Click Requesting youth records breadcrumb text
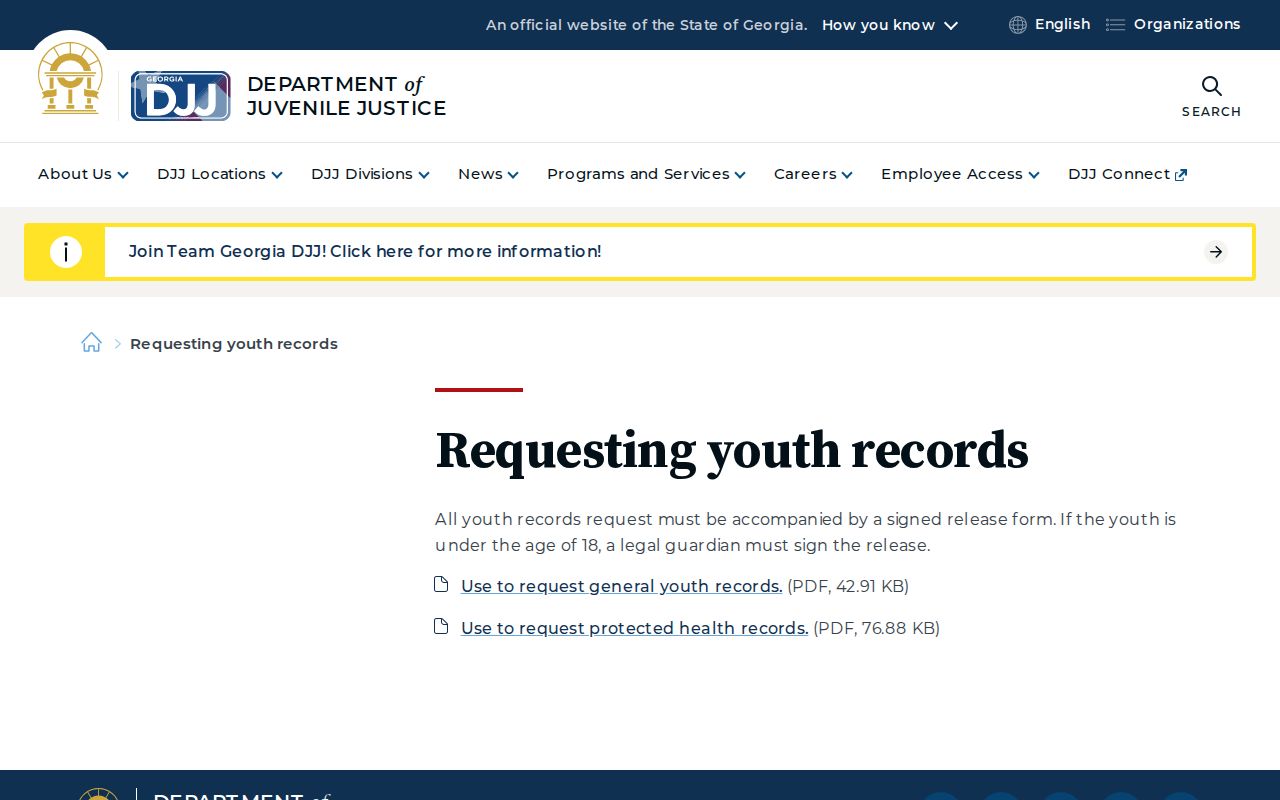Screen dimensions: 1280x800 [234, 344]
